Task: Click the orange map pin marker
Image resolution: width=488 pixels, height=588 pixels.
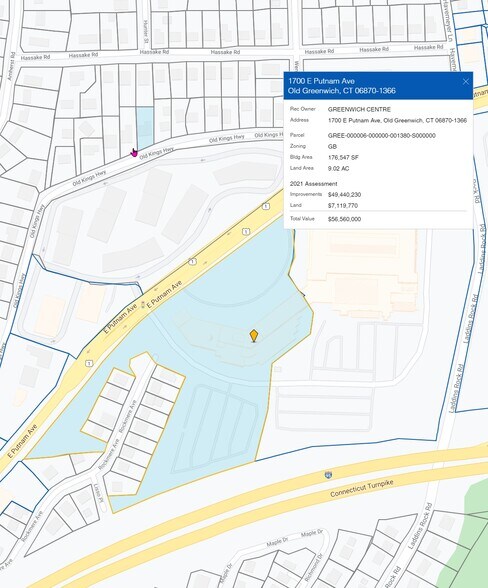Action: [x=254, y=335]
